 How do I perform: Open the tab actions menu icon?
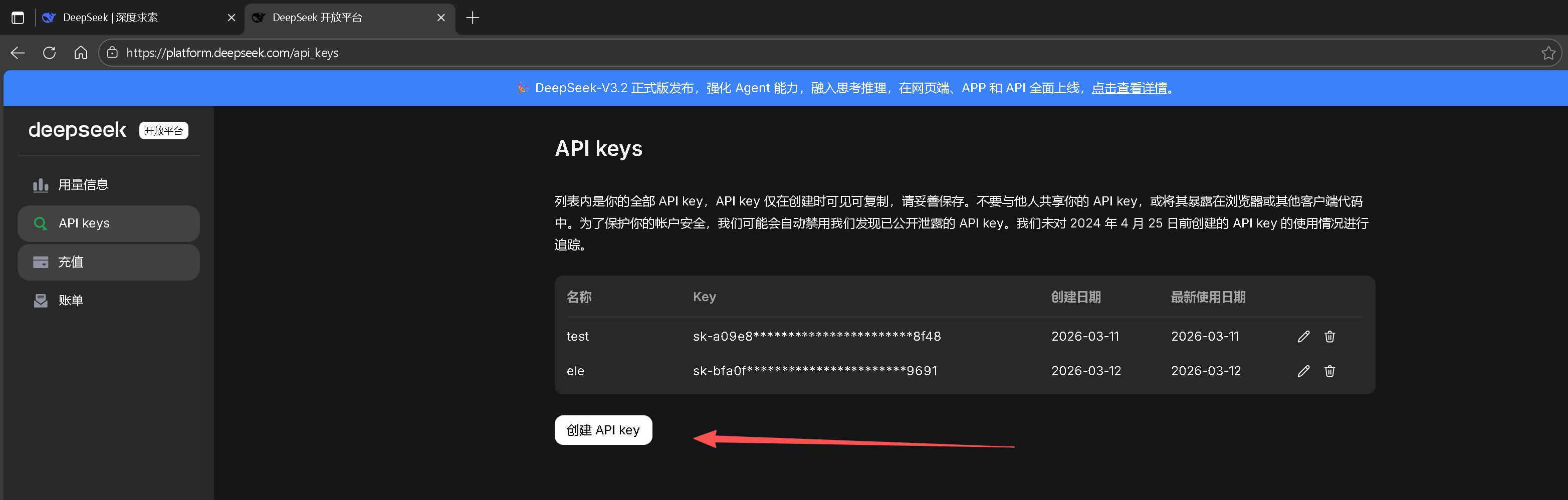pos(18,18)
